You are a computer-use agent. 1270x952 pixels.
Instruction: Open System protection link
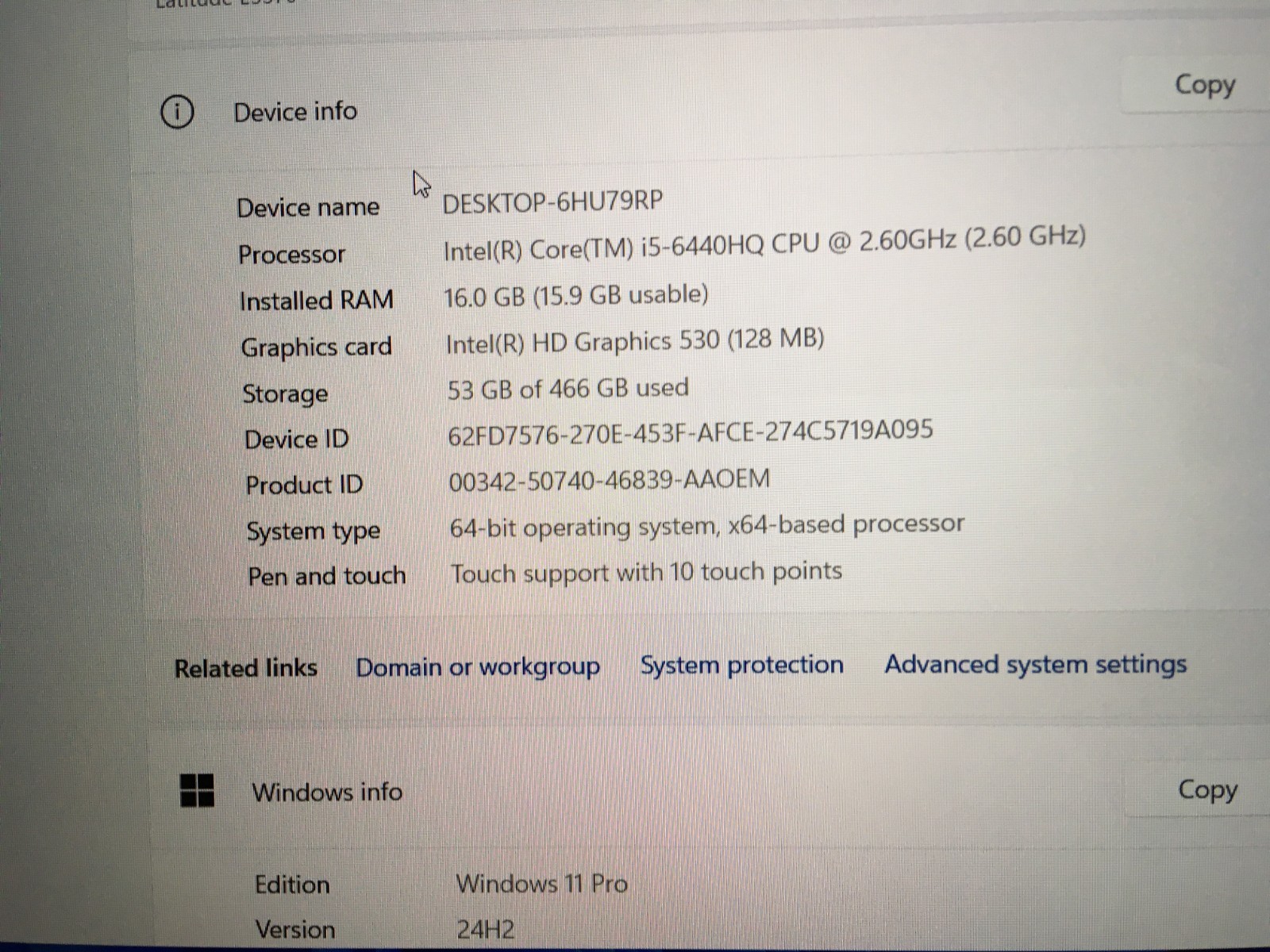click(x=741, y=665)
